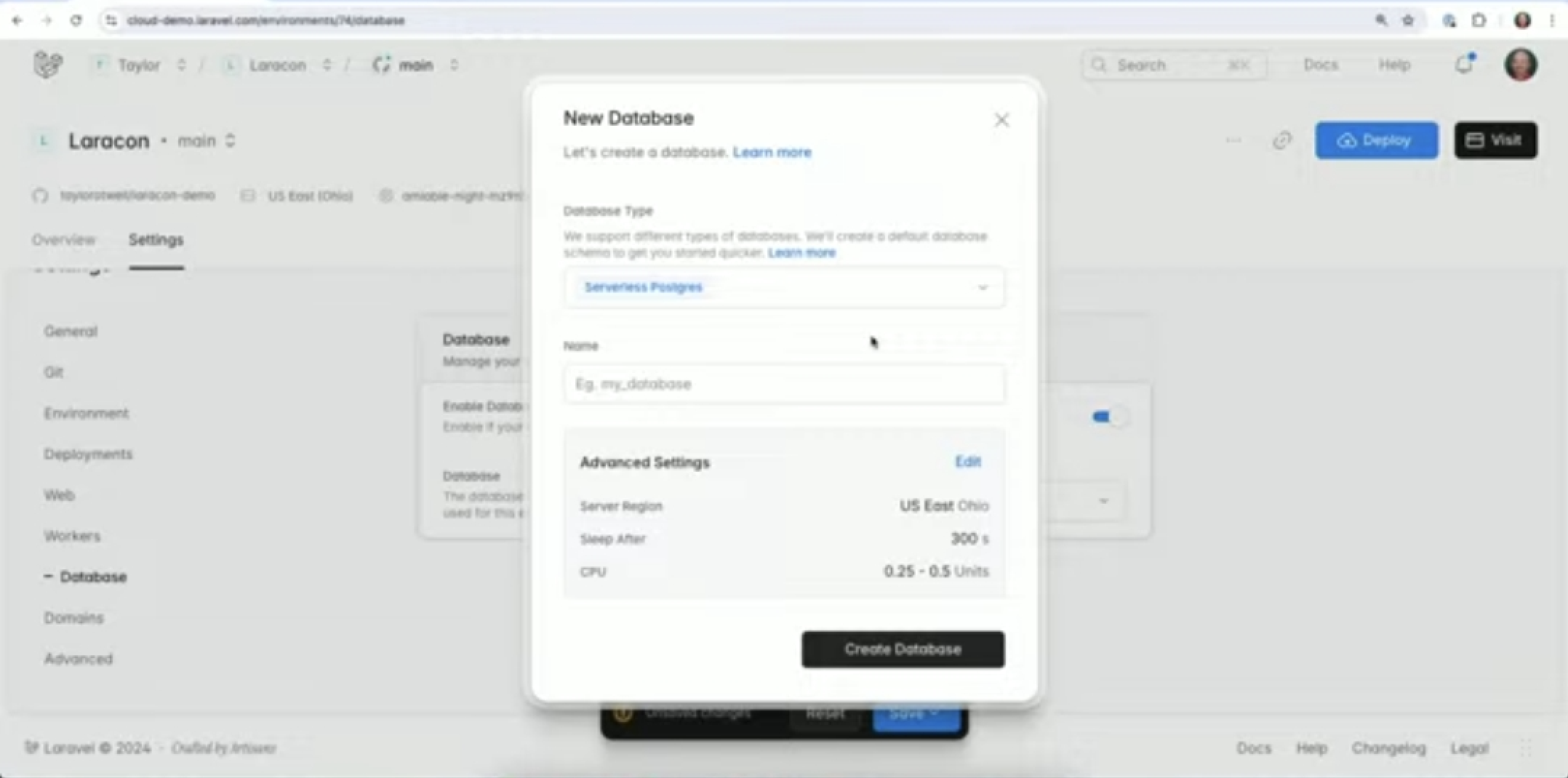Click Learn more under New Database title
Screen dimensions: 1568x778
[772, 152]
